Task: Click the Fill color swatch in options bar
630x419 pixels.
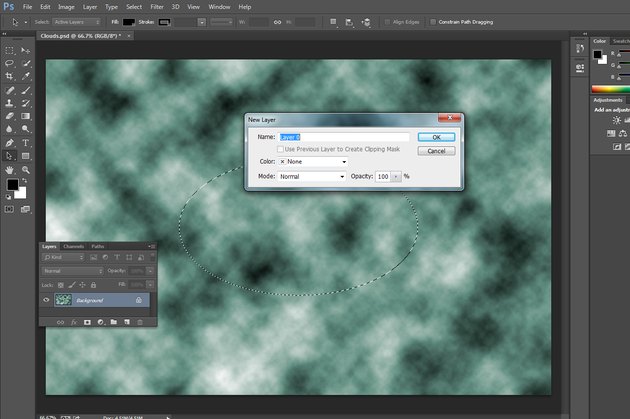Action: point(129,22)
